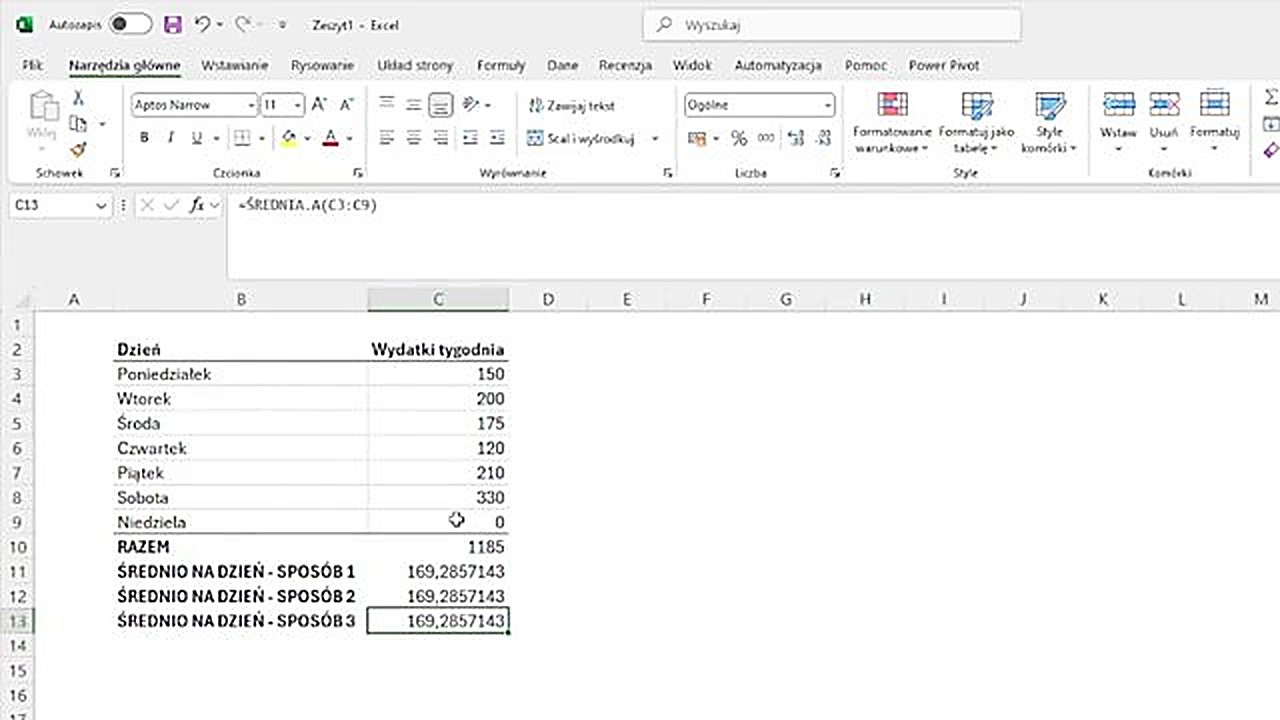Click the percent style icon

739,138
